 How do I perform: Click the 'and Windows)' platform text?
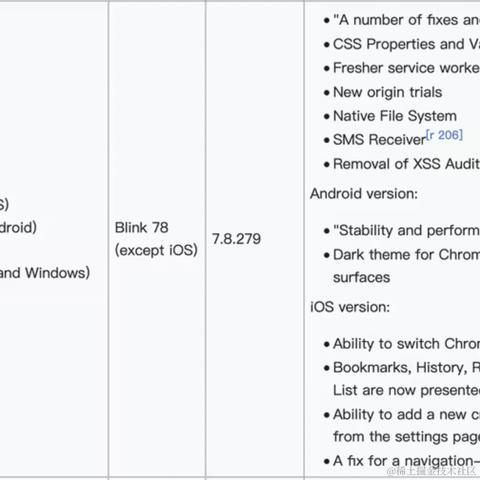coord(45,273)
